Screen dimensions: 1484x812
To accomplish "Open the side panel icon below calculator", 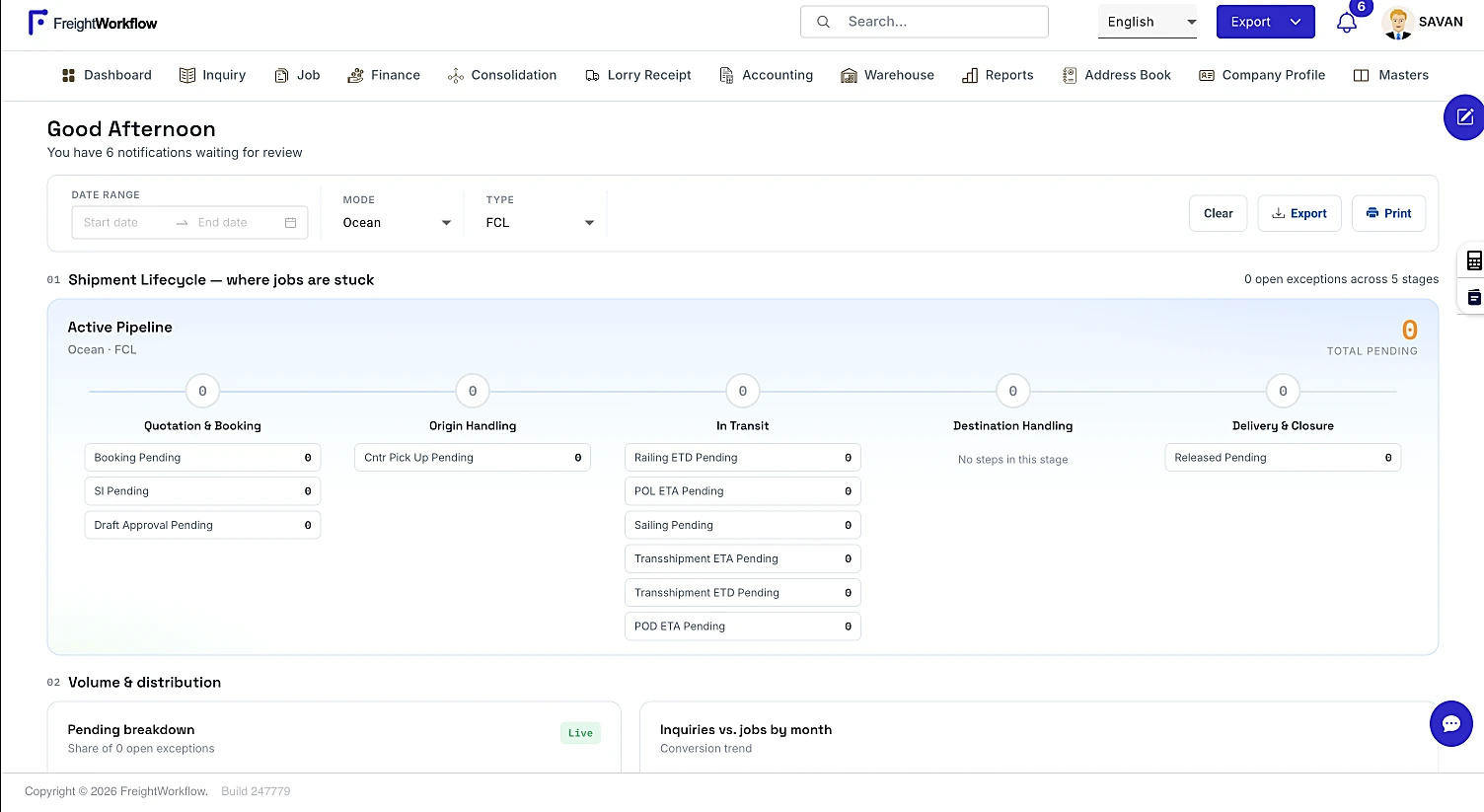I will coord(1474,297).
